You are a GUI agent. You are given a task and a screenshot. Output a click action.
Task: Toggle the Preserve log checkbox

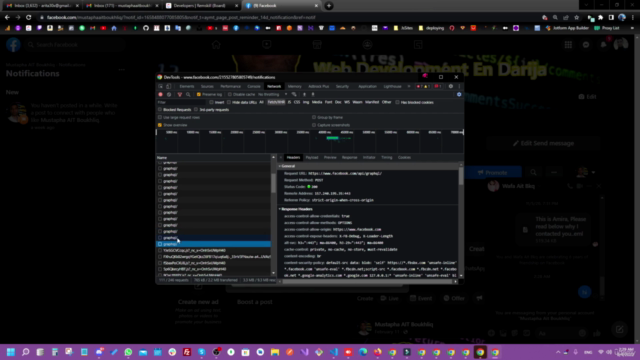pyautogui.click(x=199, y=94)
